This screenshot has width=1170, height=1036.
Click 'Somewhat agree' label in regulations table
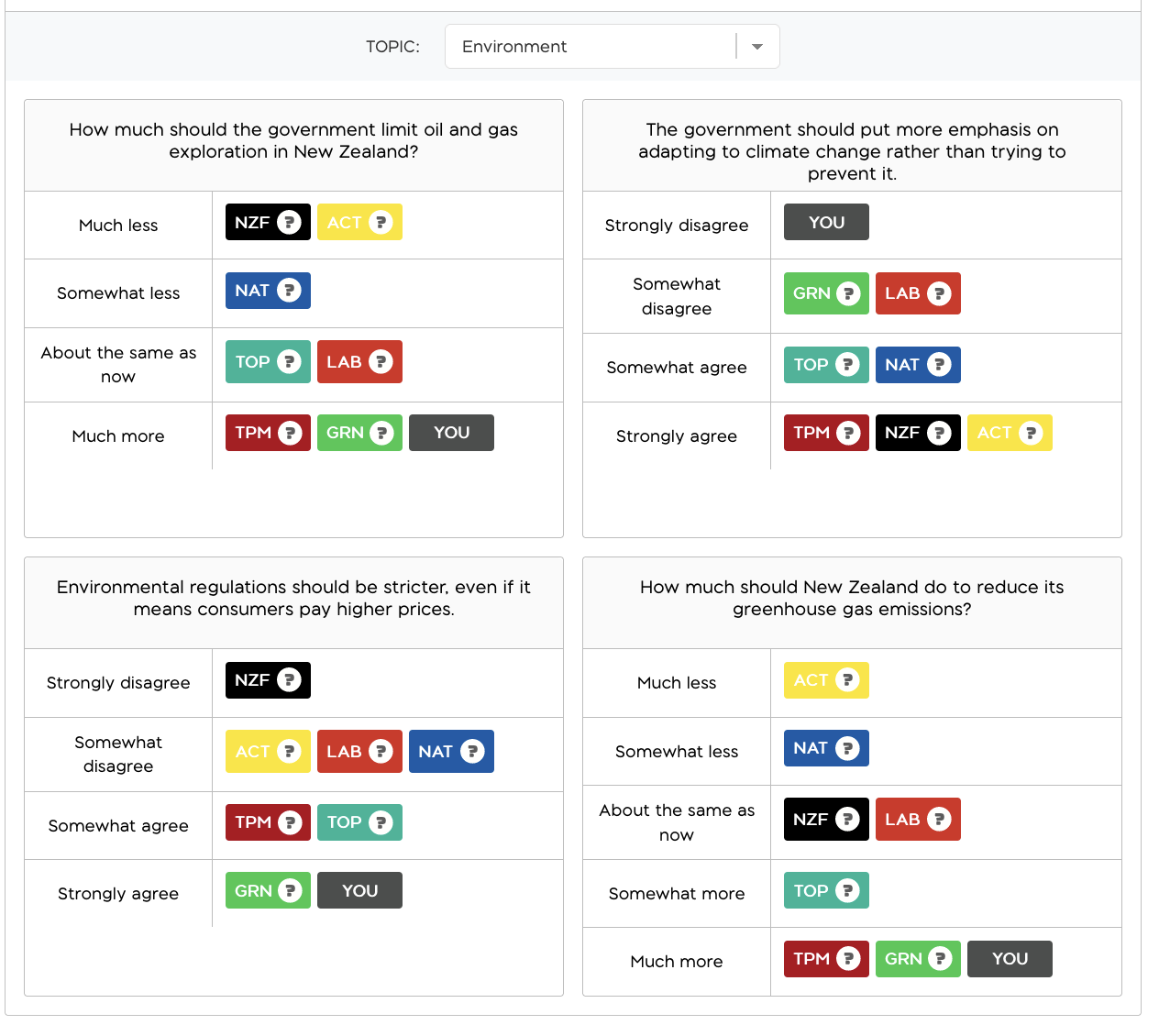pyautogui.click(x=118, y=826)
